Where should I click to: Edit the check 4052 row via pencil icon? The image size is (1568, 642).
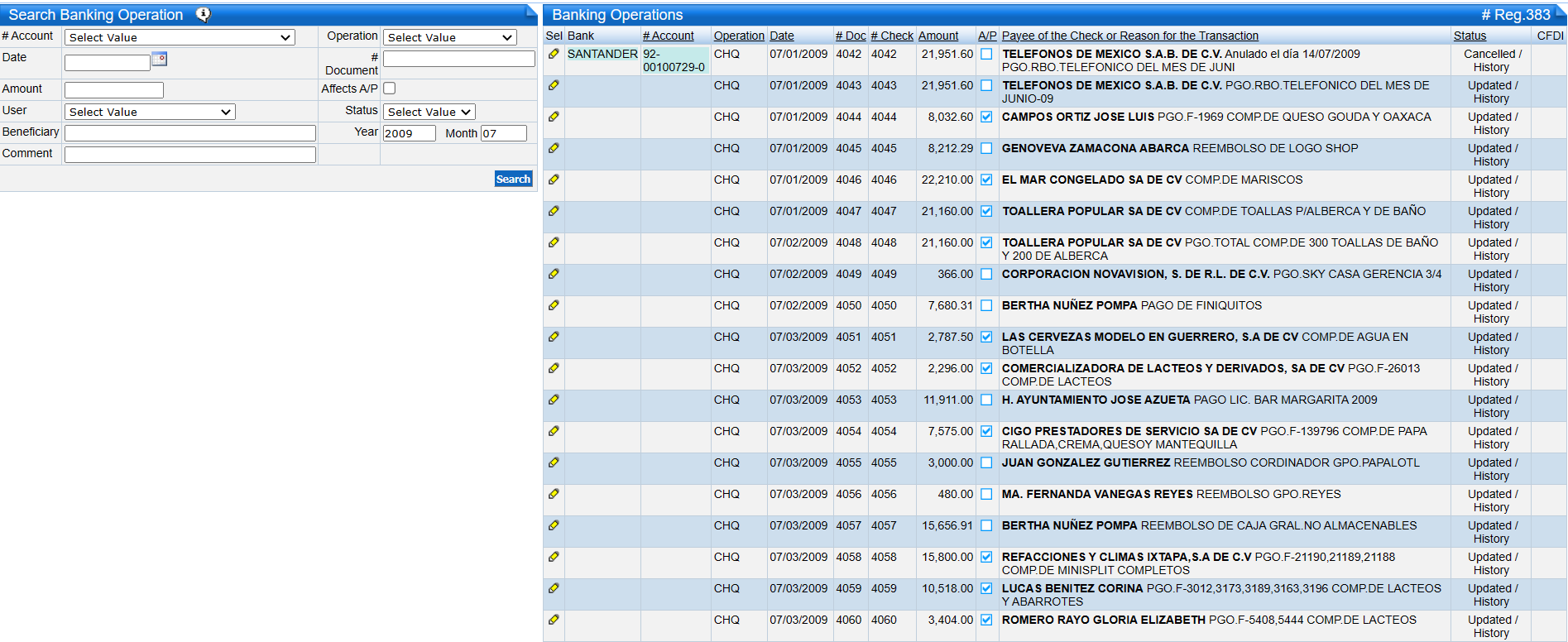pos(554,368)
